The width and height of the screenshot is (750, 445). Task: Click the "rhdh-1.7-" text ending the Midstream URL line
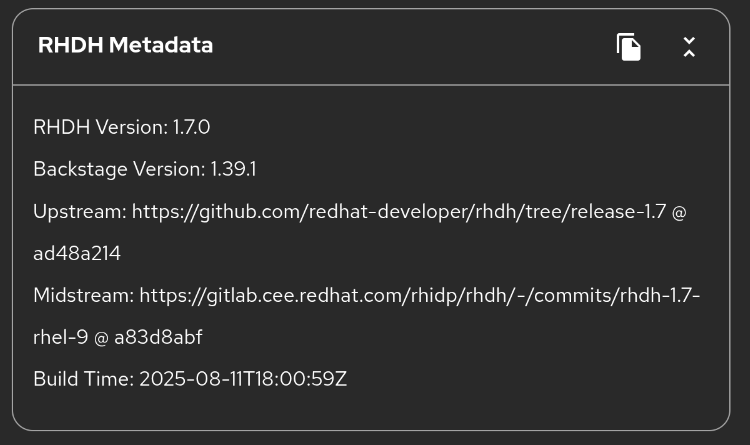[x=658, y=296]
